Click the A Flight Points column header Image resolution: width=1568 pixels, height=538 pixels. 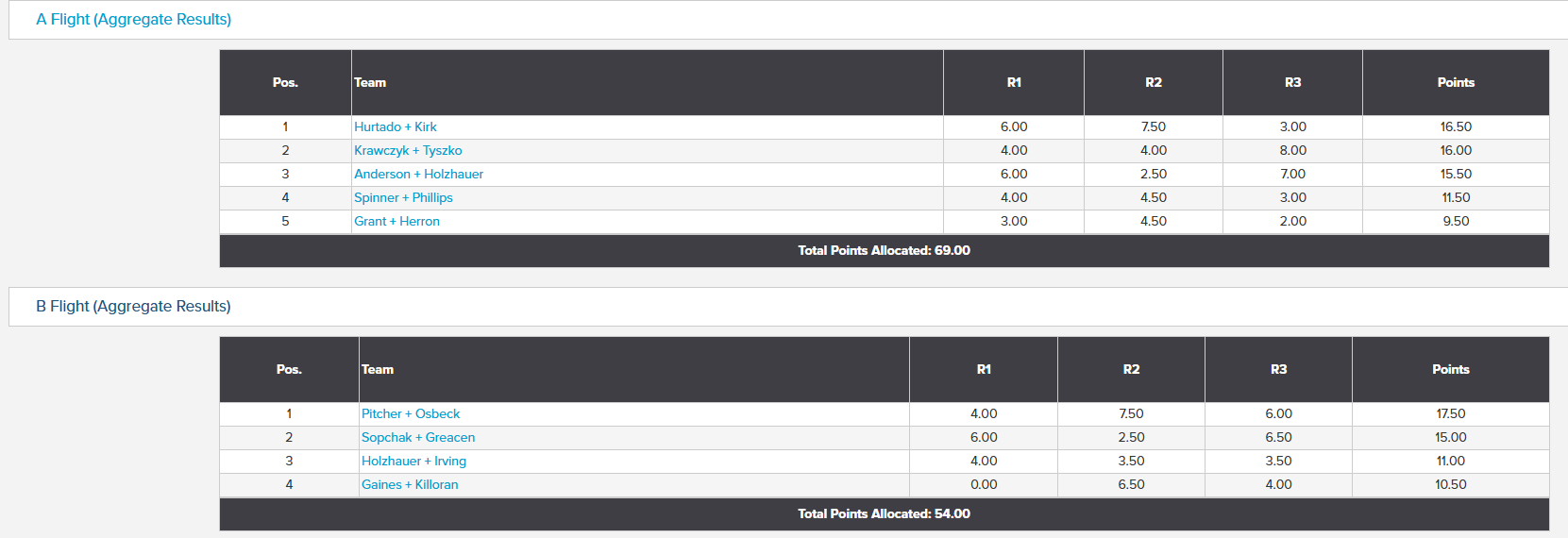coord(1456,82)
